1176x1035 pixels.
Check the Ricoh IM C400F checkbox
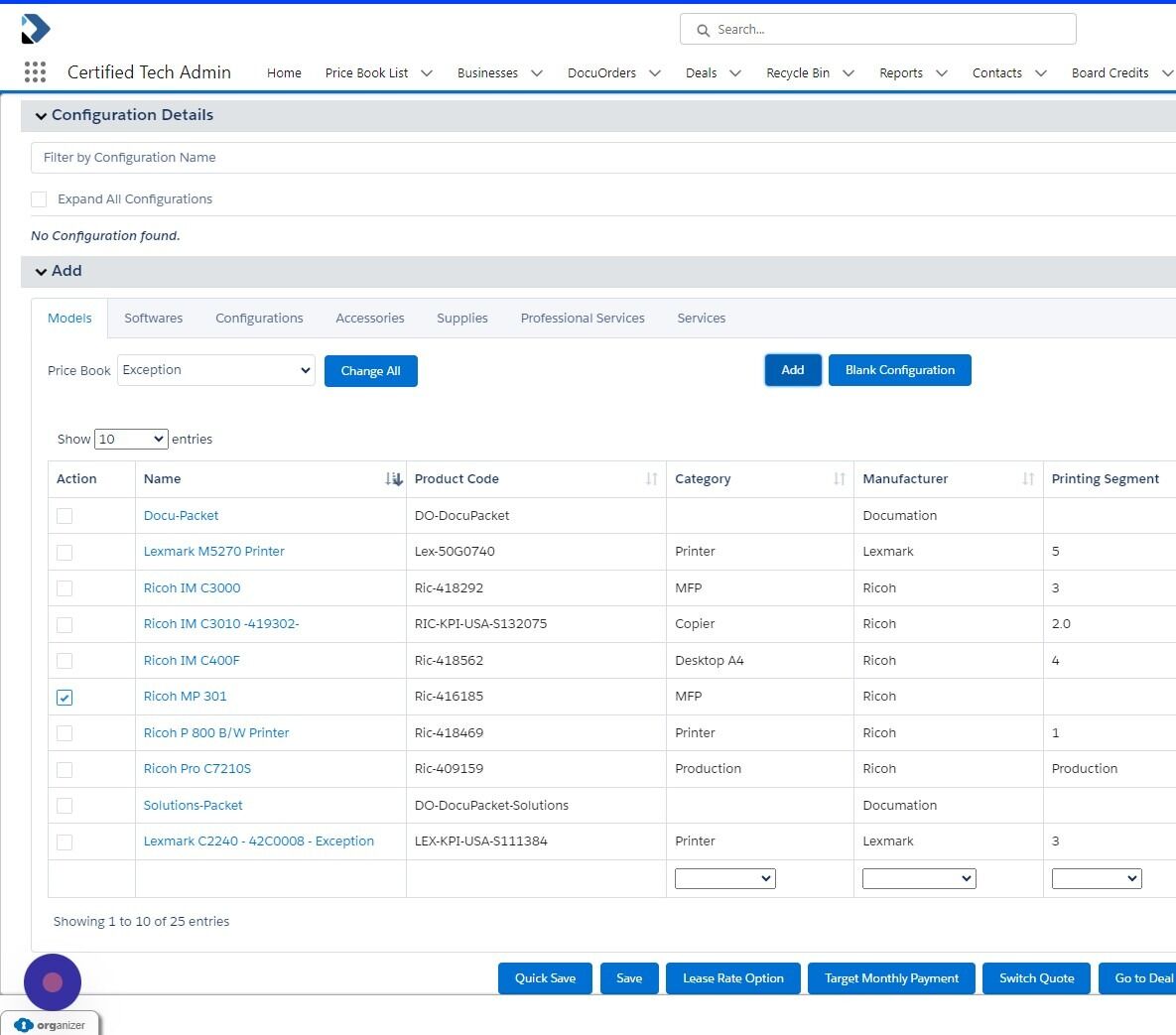tap(65, 661)
